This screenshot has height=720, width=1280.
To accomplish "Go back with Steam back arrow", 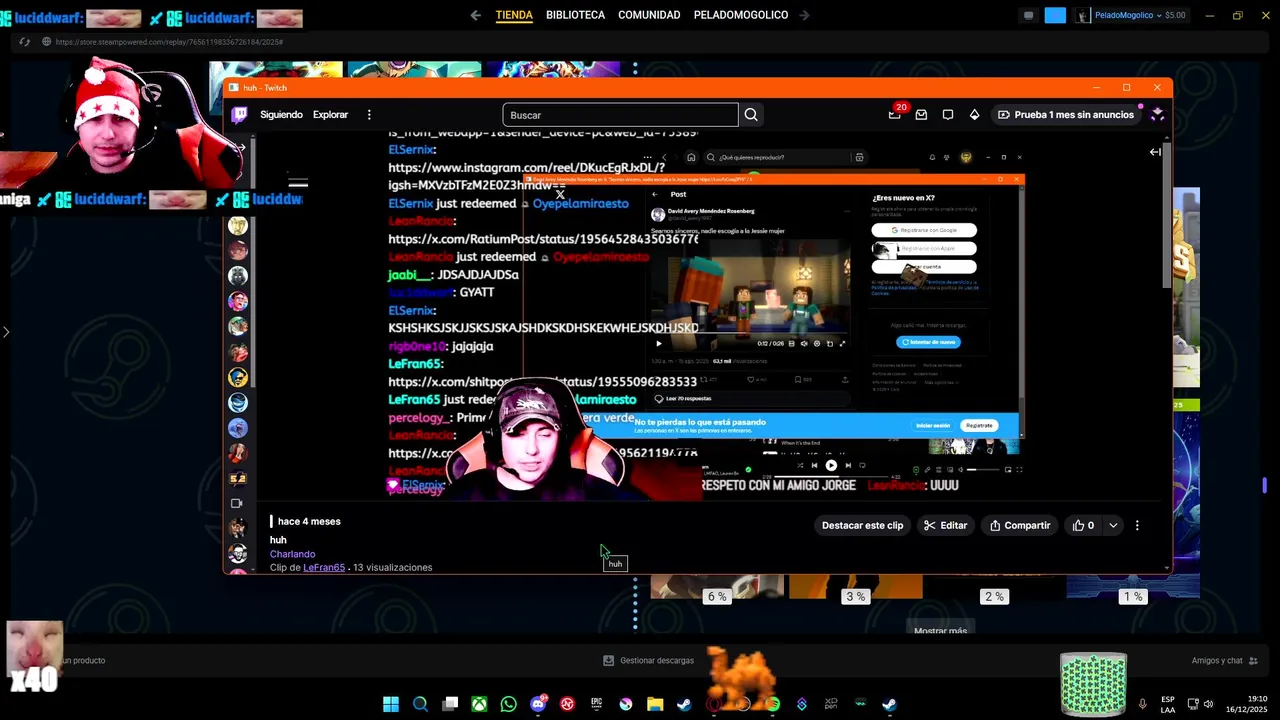I will pos(475,15).
